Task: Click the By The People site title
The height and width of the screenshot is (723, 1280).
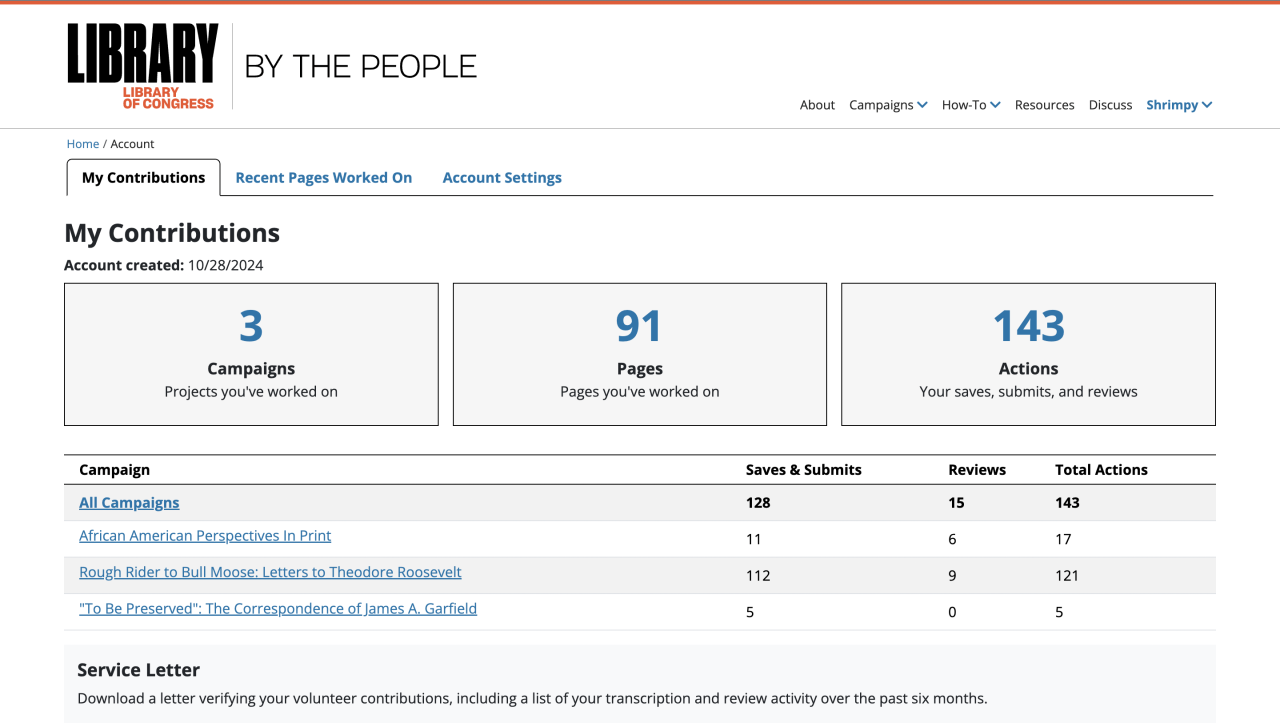Action: tap(360, 67)
